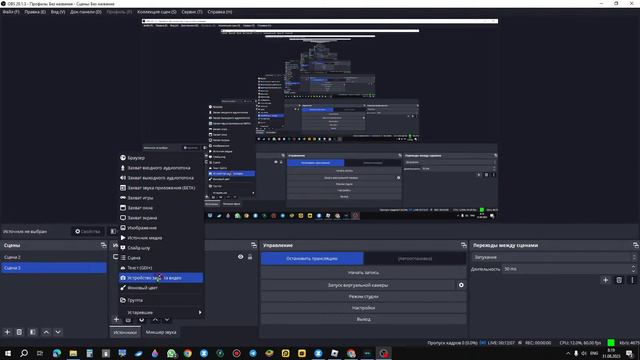Open File Explorer from the taskbar
The height and width of the screenshot is (360, 640).
pyautogui.click(x=73, y=353)
